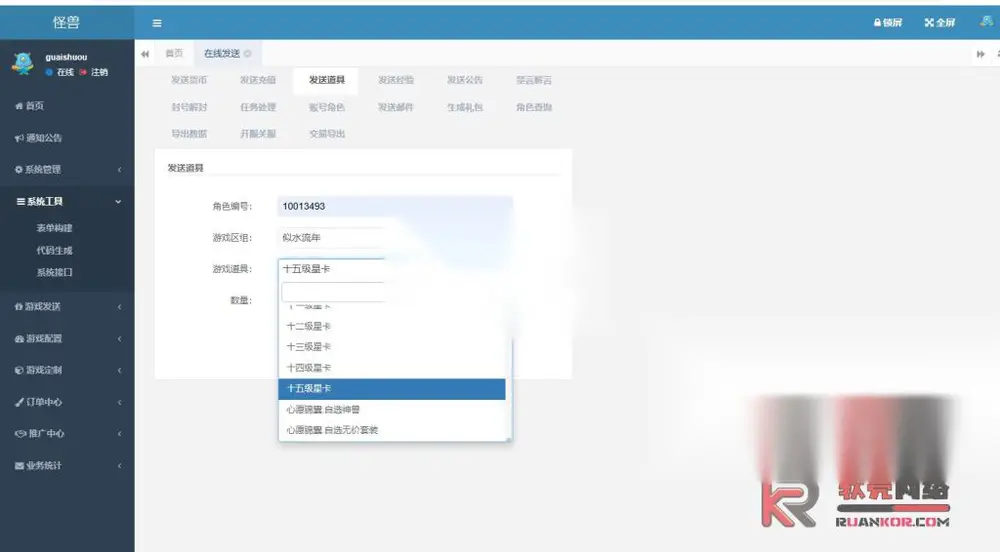Choose 十二级星卡 from the list
Image resolution: width=1000 pixels, height=552 pixels.
[x=392, y=326]
